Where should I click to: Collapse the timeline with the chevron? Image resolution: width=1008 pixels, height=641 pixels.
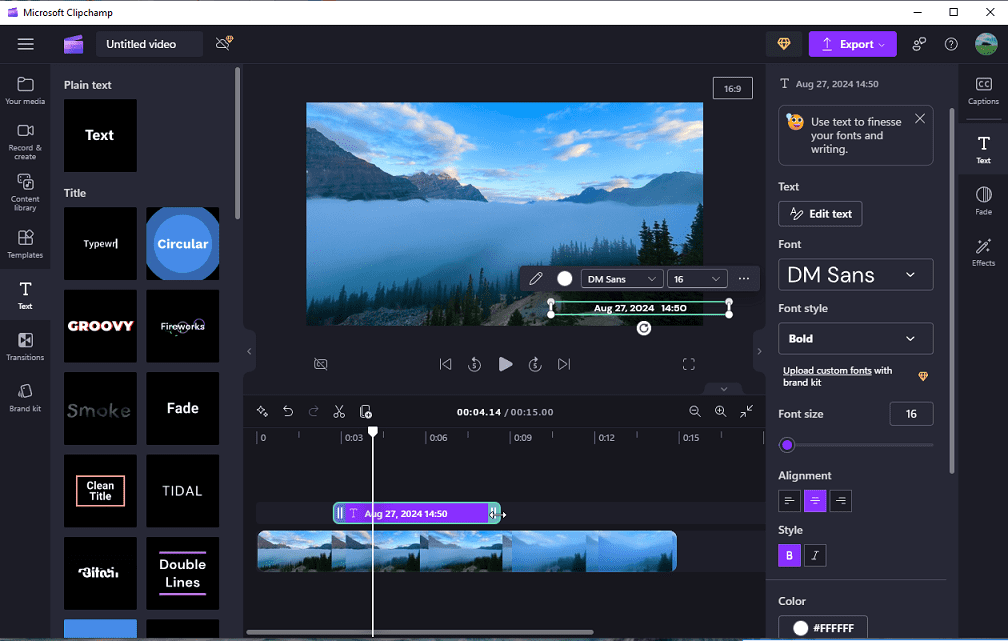(724, 389)
